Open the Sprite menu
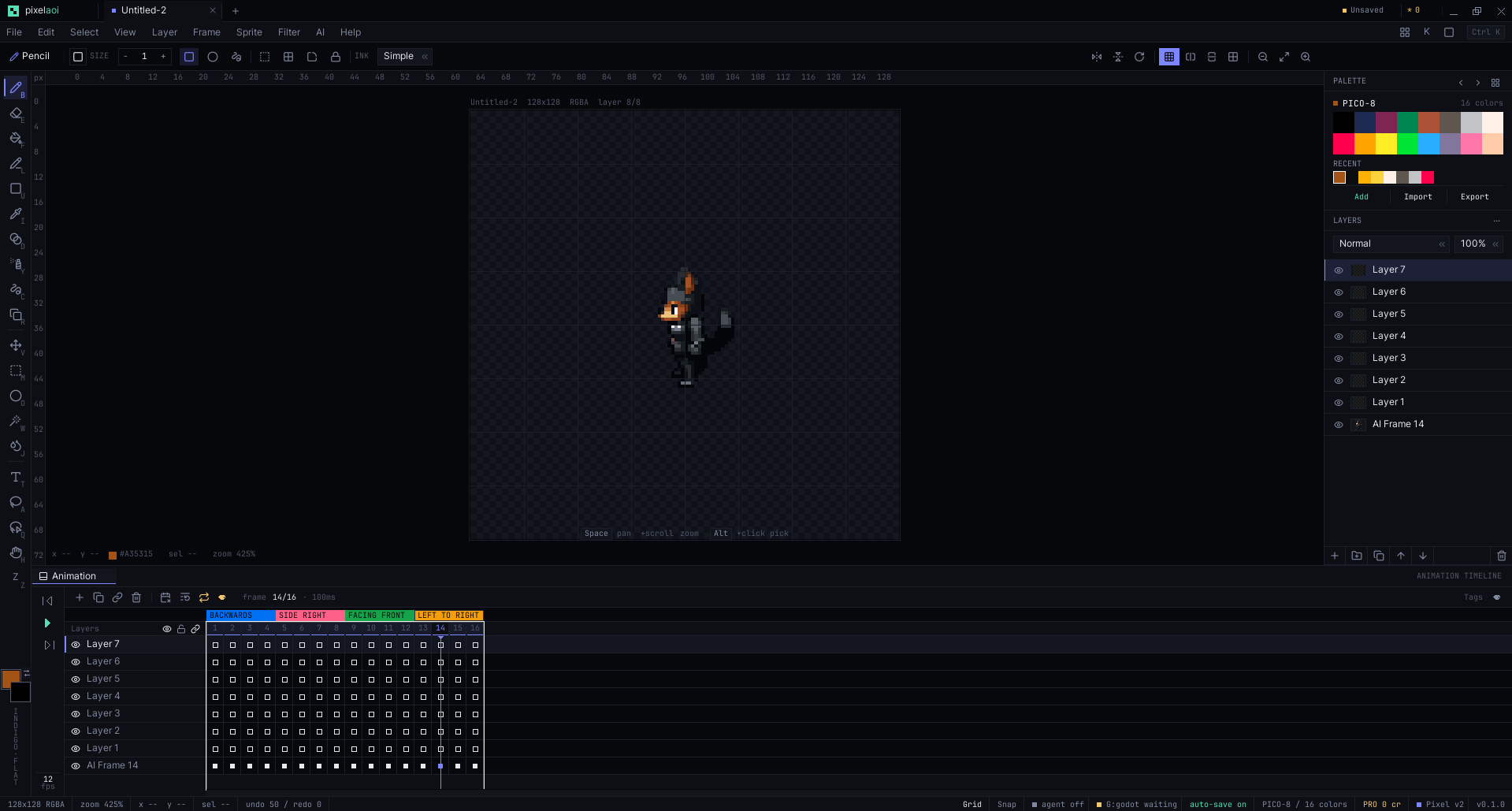The width and height of the screenshot is (1512, 811). (x=249, y=32)
